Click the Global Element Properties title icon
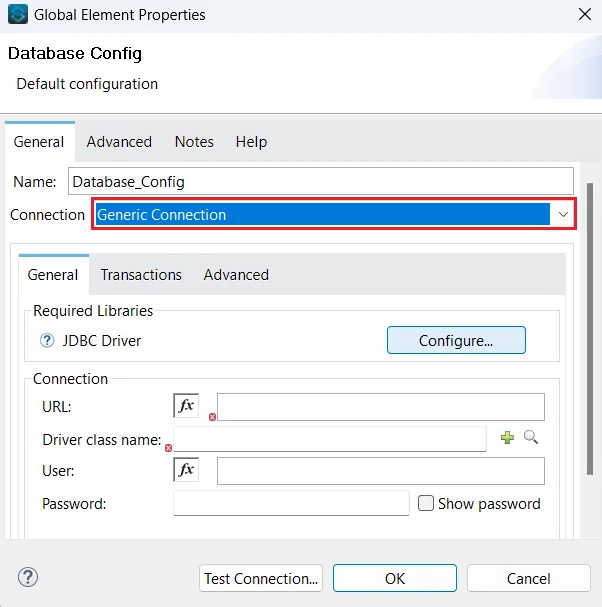This screenshot has width=602, height=607. click(18, 15)
